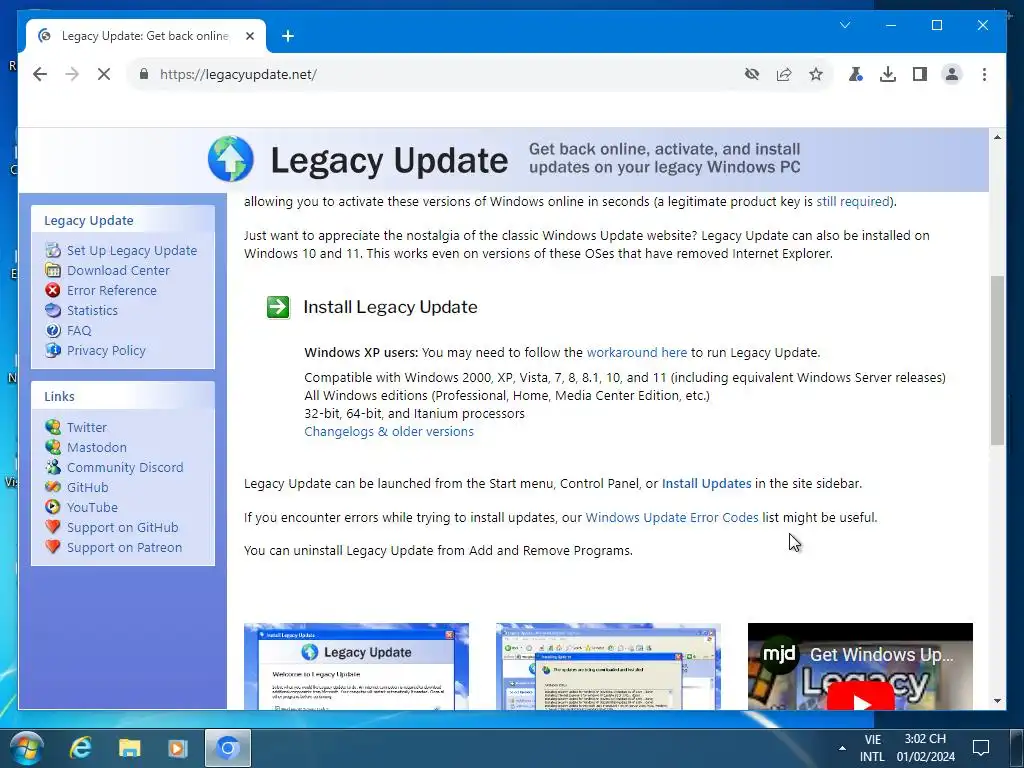Screen dimensions: 1024x768
Task: Open Privacy Policy in sidebar
Action: [x=106, y=351]
